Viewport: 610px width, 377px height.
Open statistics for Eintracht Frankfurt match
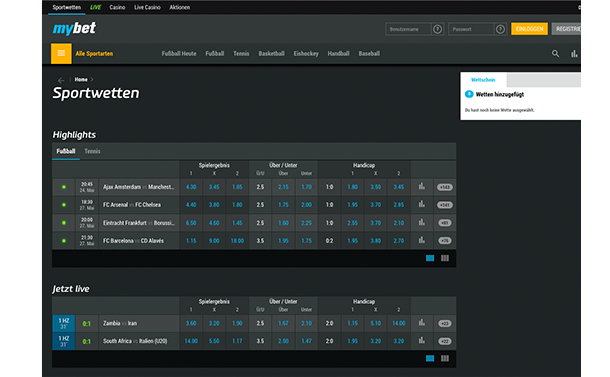click(x=422, y=223)
